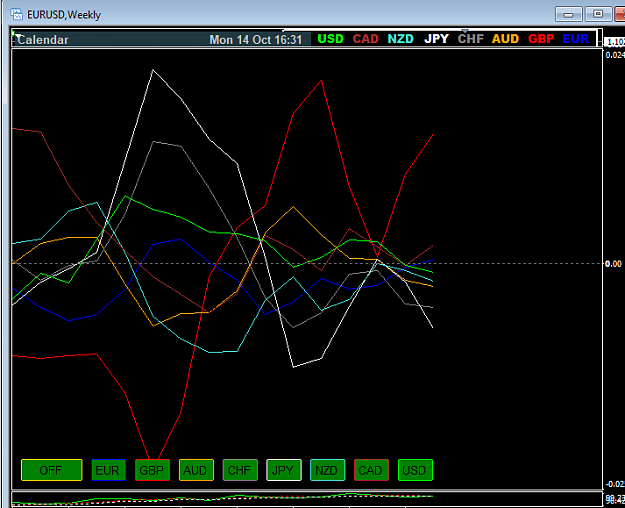The height and width of the screenshot is (508, 625).
Task: Toggle the CAD currency line button
Action: coord(371,470)
